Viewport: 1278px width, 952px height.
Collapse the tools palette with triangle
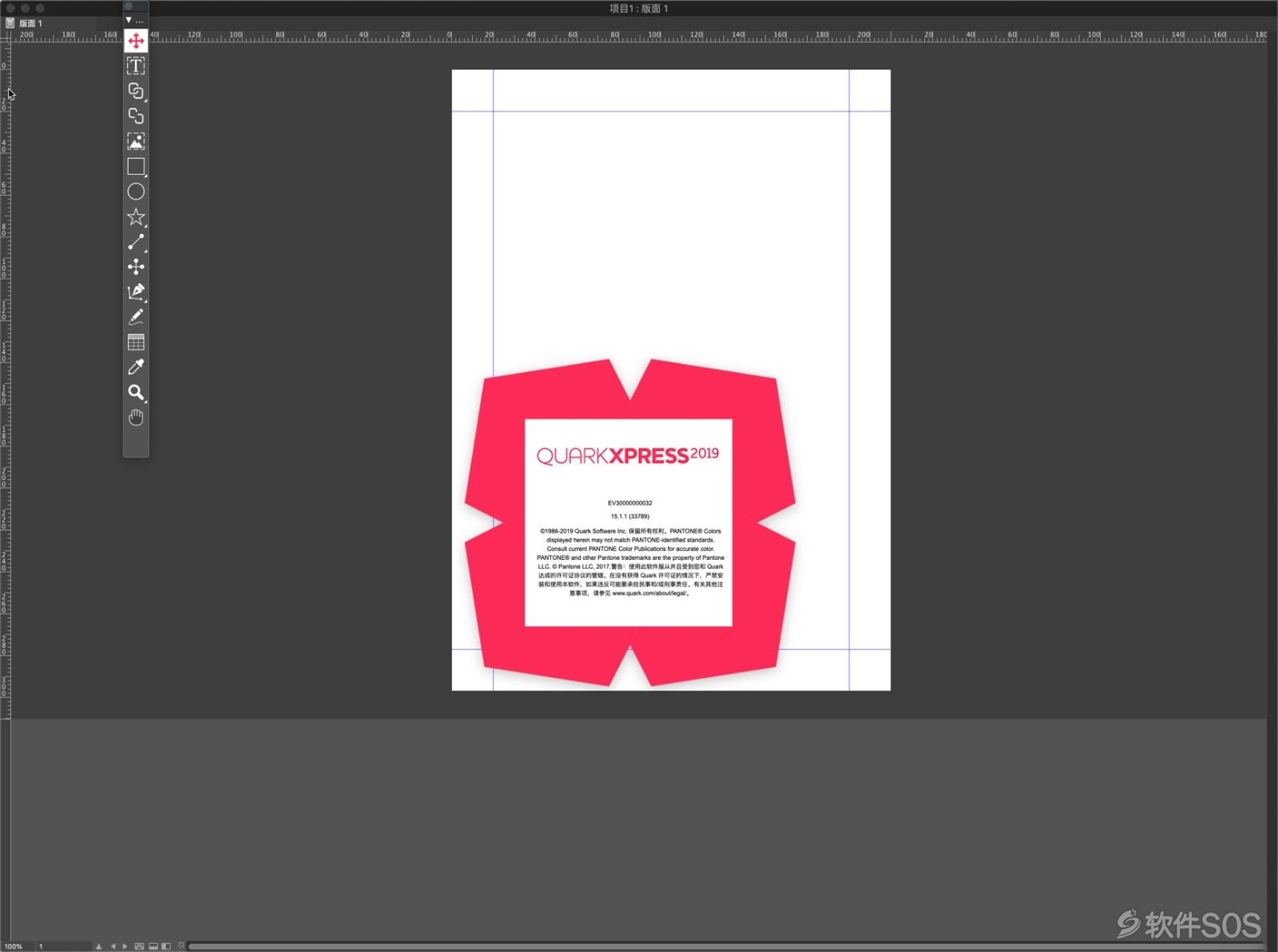pyautogui.click(x=129, y=20)
